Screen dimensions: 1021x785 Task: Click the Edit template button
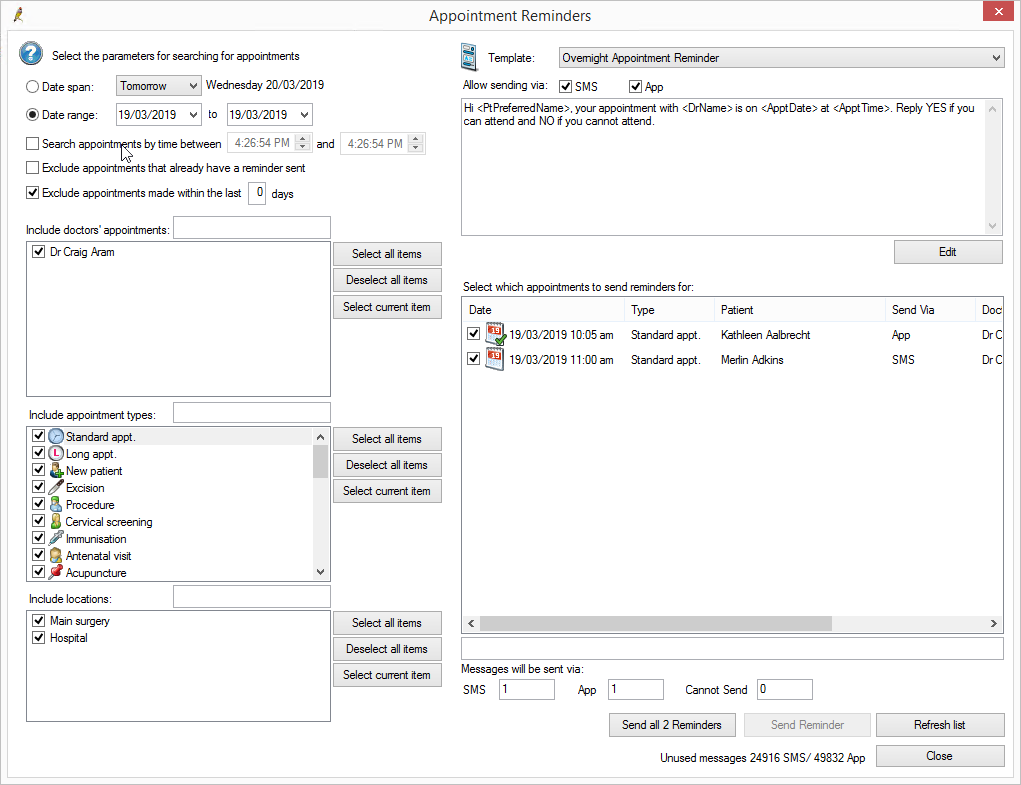click(948, 252)
